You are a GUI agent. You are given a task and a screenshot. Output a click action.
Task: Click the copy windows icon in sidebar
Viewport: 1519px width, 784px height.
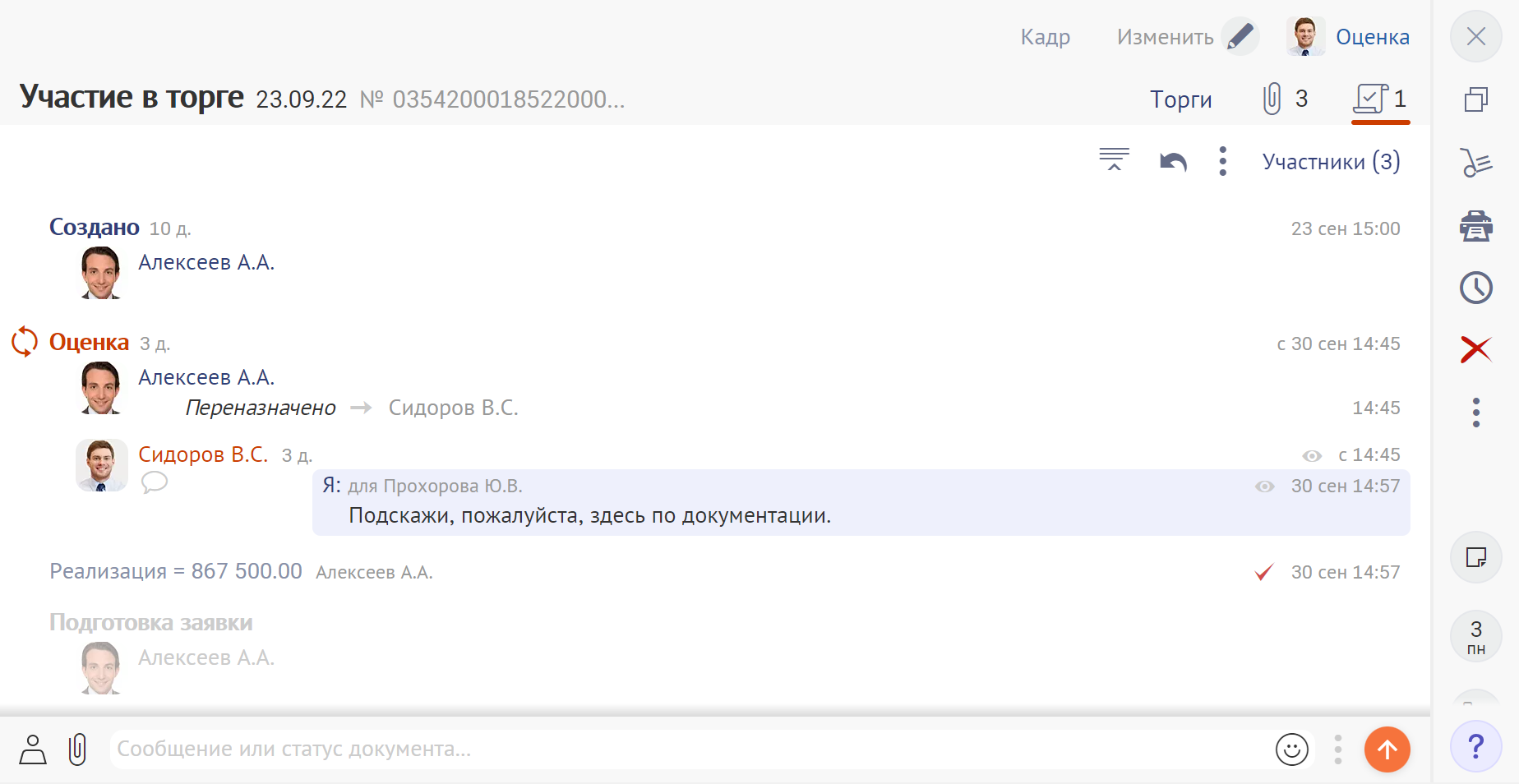(x=1475, y=99)
